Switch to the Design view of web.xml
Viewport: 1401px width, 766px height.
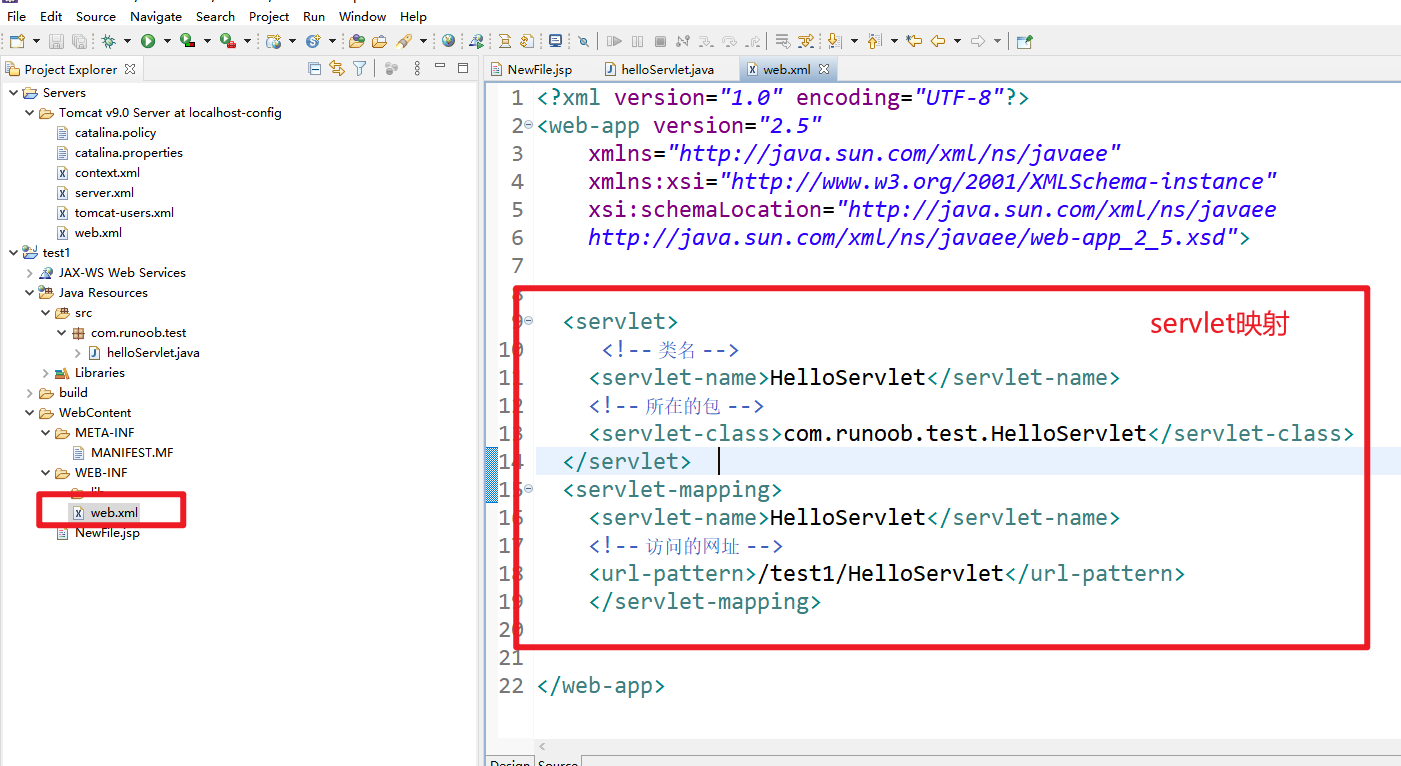click(509, 762)
